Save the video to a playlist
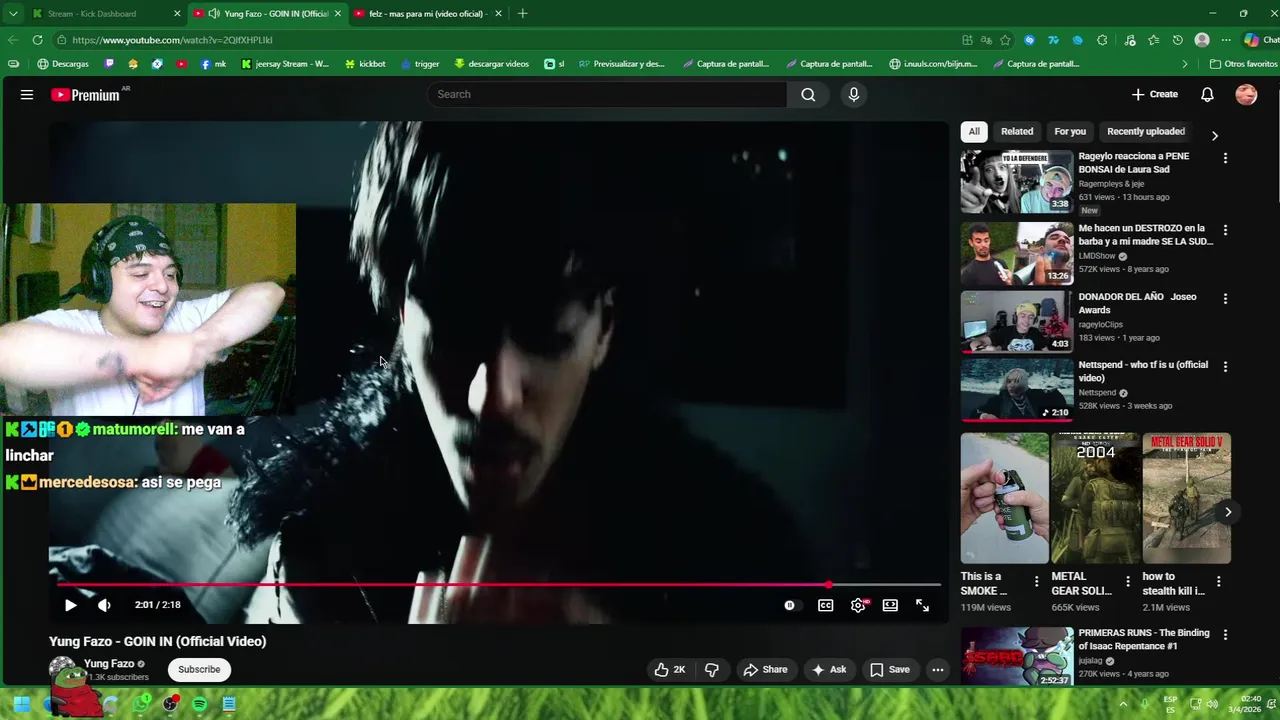This screenshot has height=720, width=1280. (889, 669)
